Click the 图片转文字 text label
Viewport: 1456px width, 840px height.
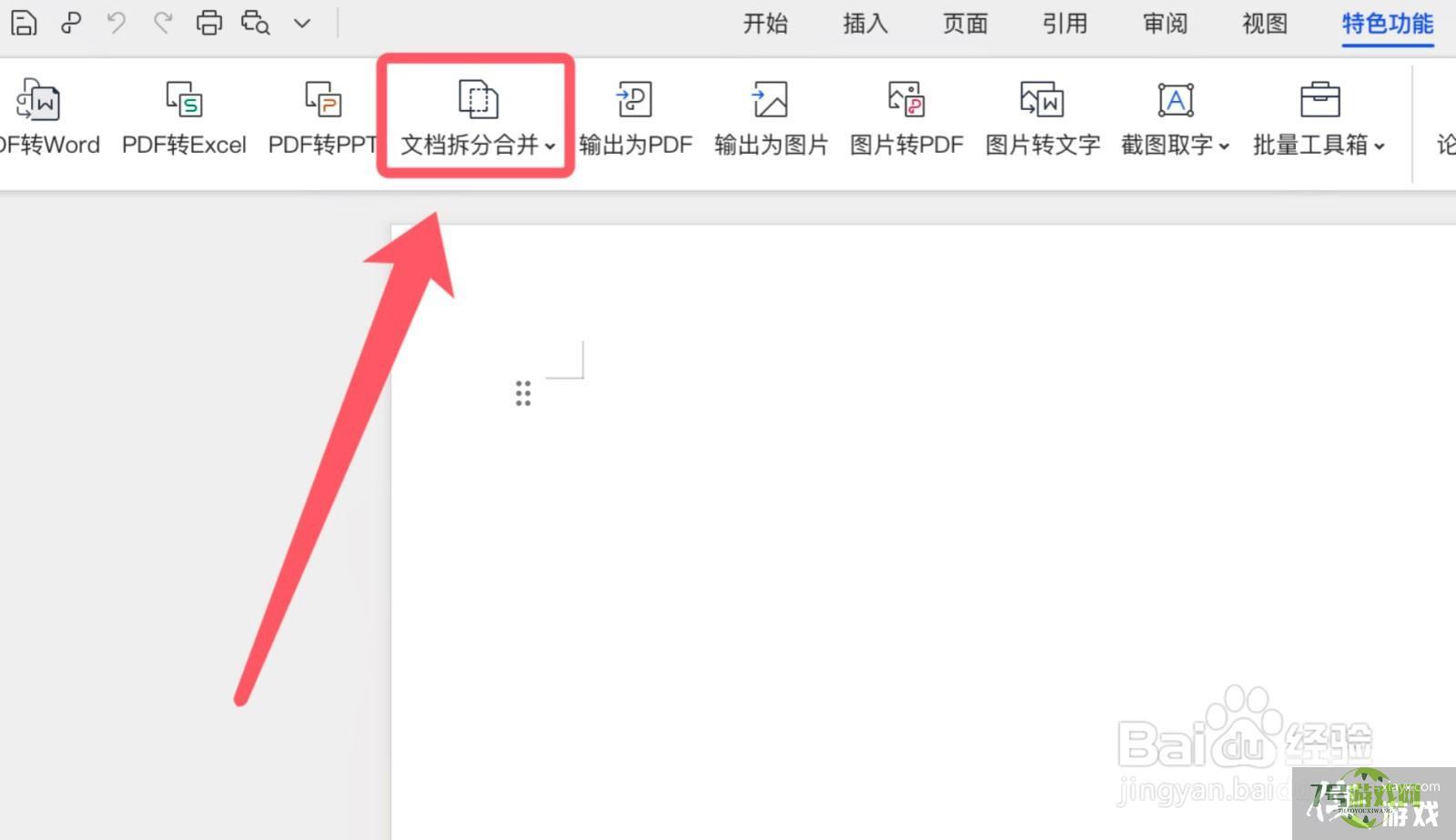coord(1043,145)
